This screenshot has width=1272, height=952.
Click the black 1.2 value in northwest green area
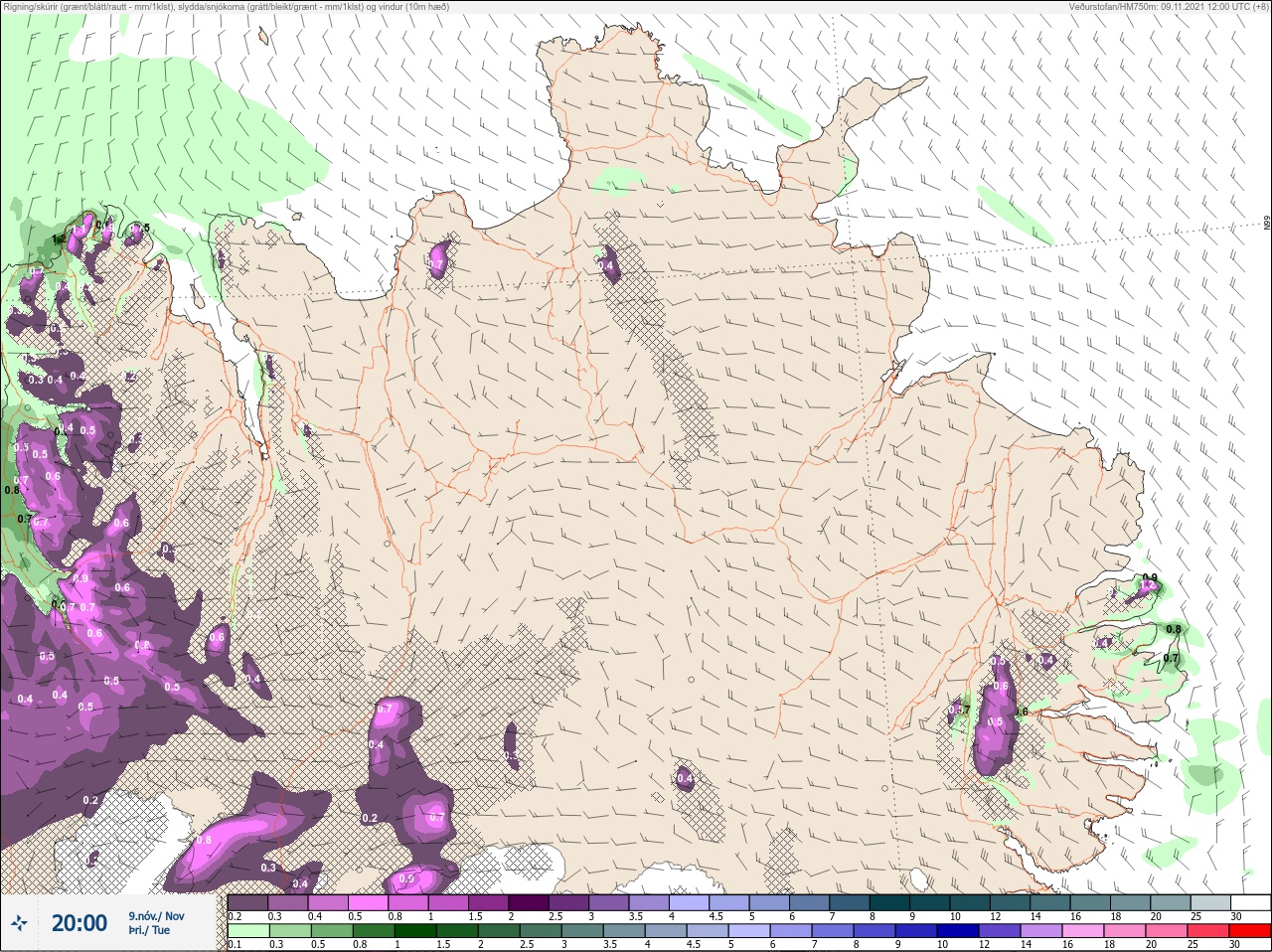coord(58,238)
